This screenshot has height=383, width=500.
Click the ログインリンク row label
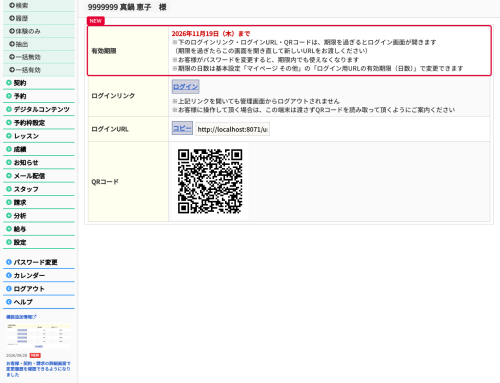(x=113, y=96)
